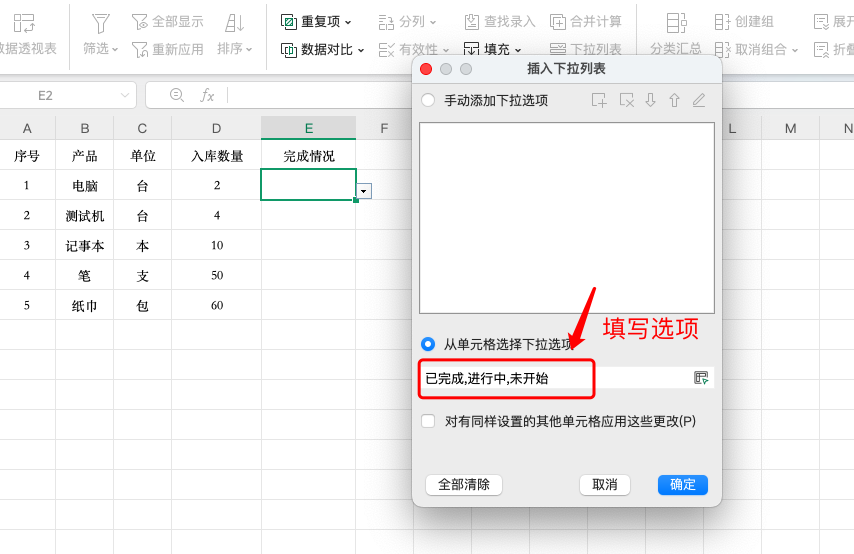Viewport: 854px width, 554px height.
Task: Click the options text field 已完成,进行中,未开始
Action: (556, 378)
